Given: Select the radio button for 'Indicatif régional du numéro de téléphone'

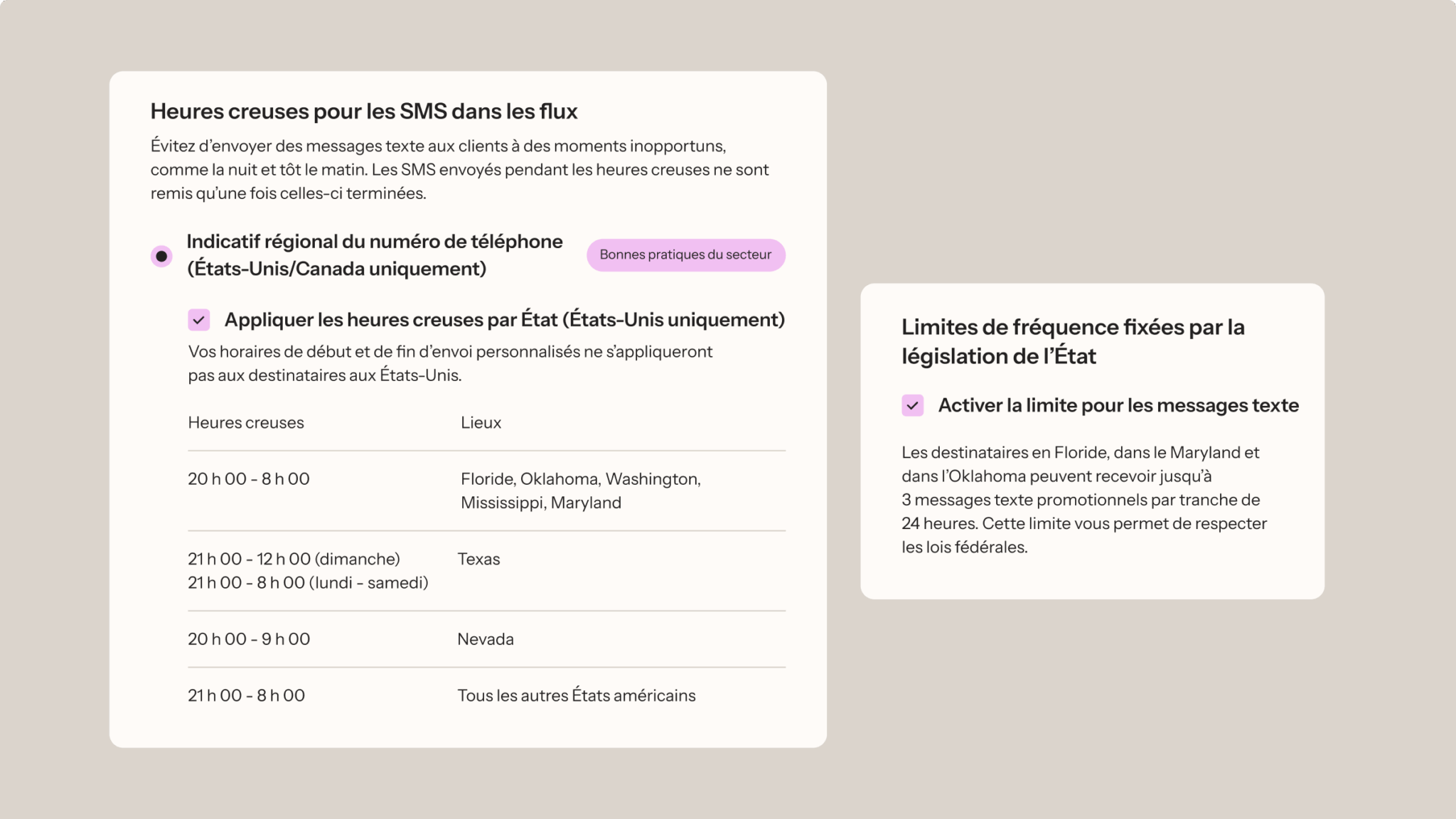Looking at the screenshot, I should point(162,256).
